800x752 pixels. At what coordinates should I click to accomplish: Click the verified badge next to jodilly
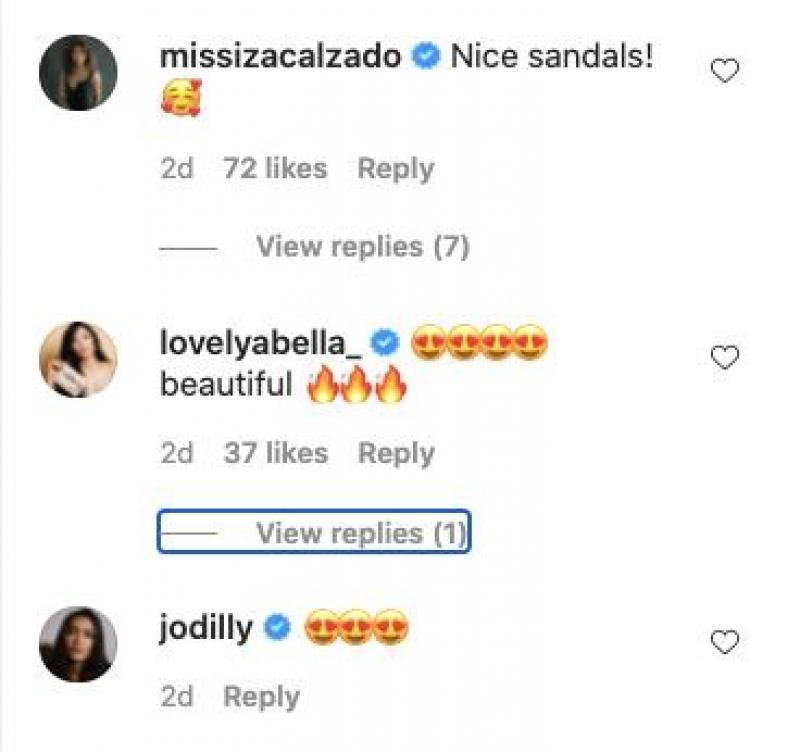click(277, 629)
